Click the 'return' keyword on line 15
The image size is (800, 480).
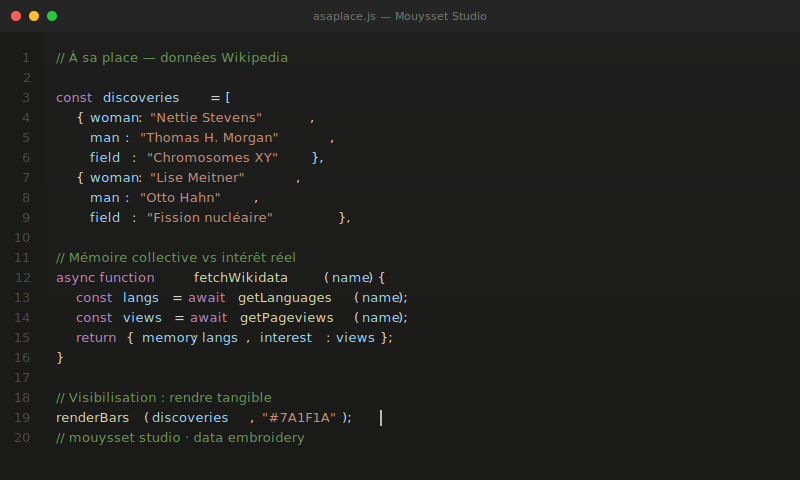96,338
